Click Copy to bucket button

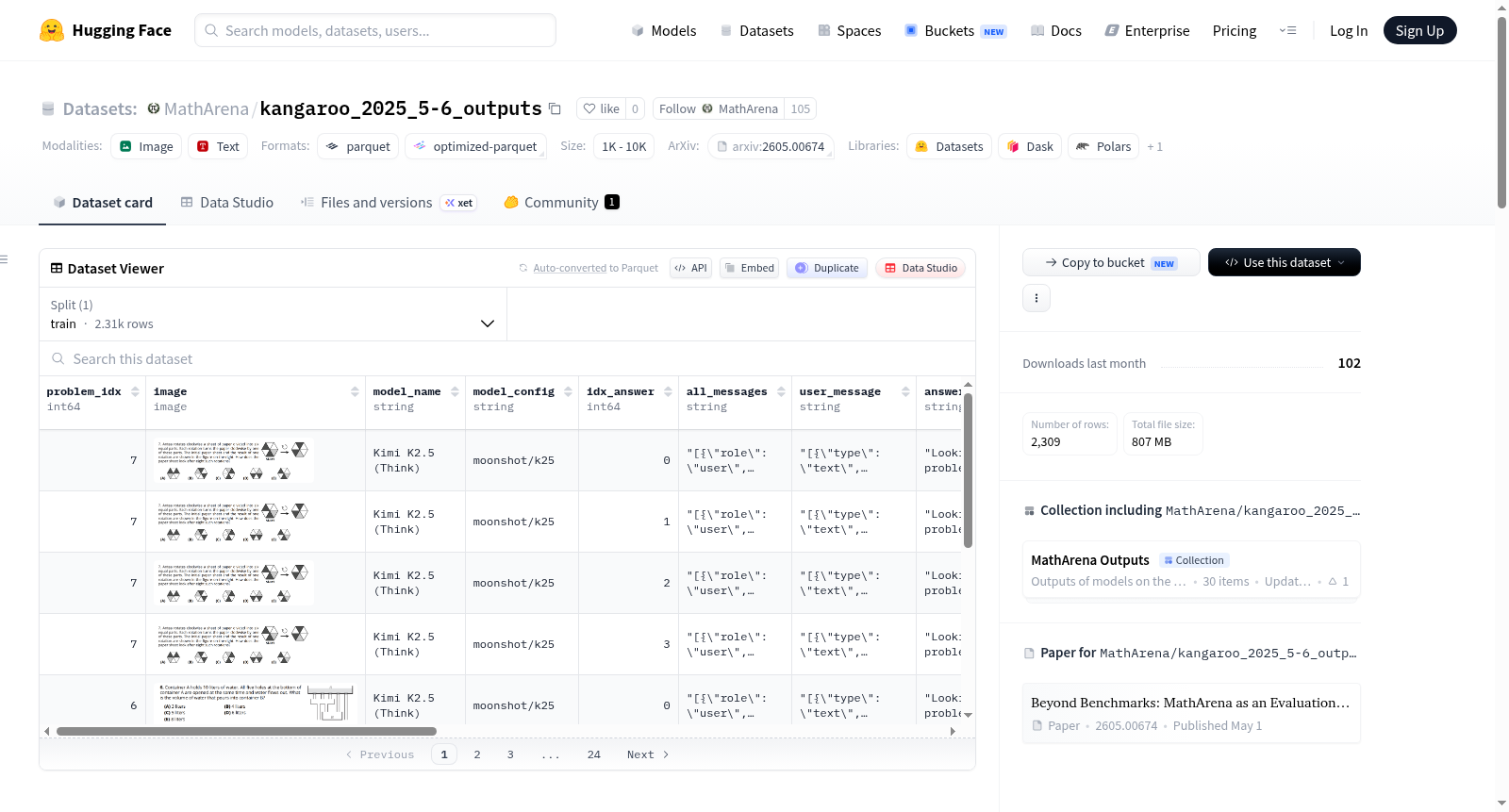coord(1111,262)
